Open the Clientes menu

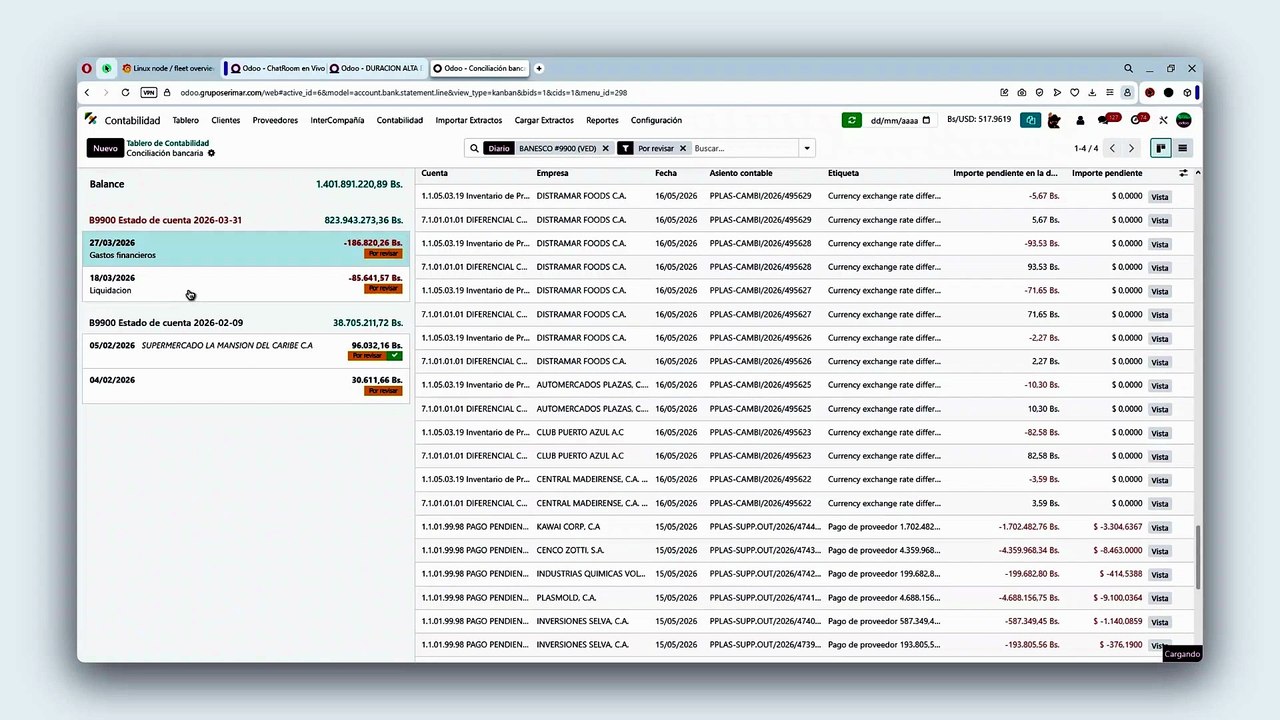point(226,120)
